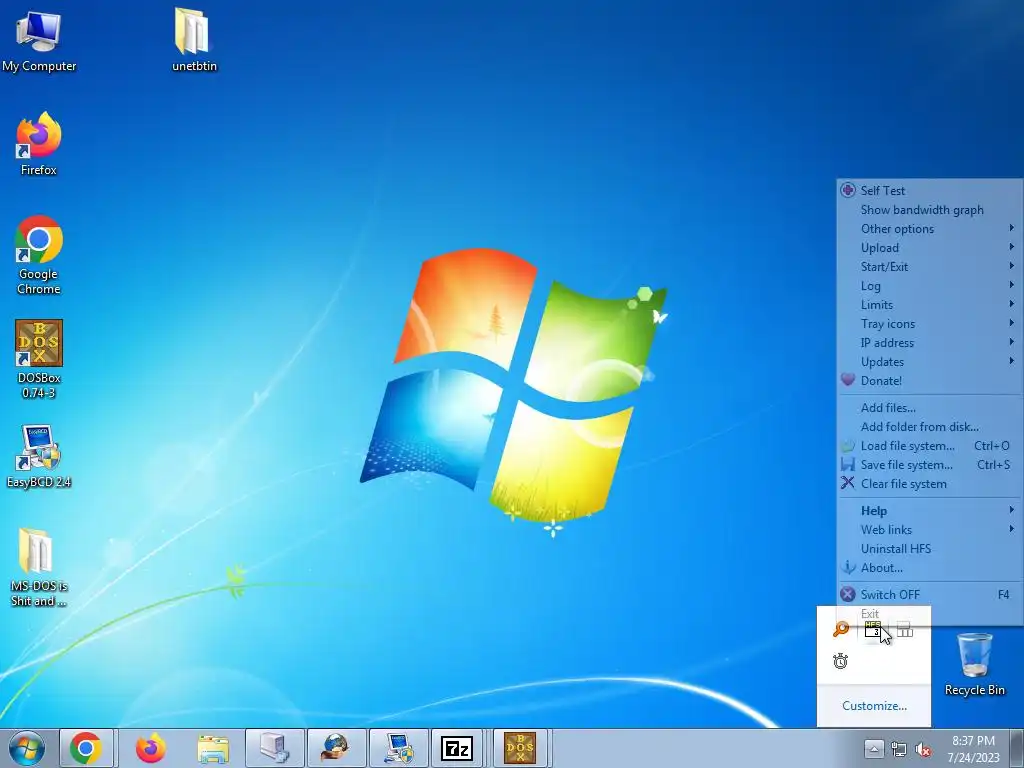This screenshot has height=768, width=1024.
Task: Select the Recycle Bin desktop icon
Action: pyautogui.click(x=974, y=664)
